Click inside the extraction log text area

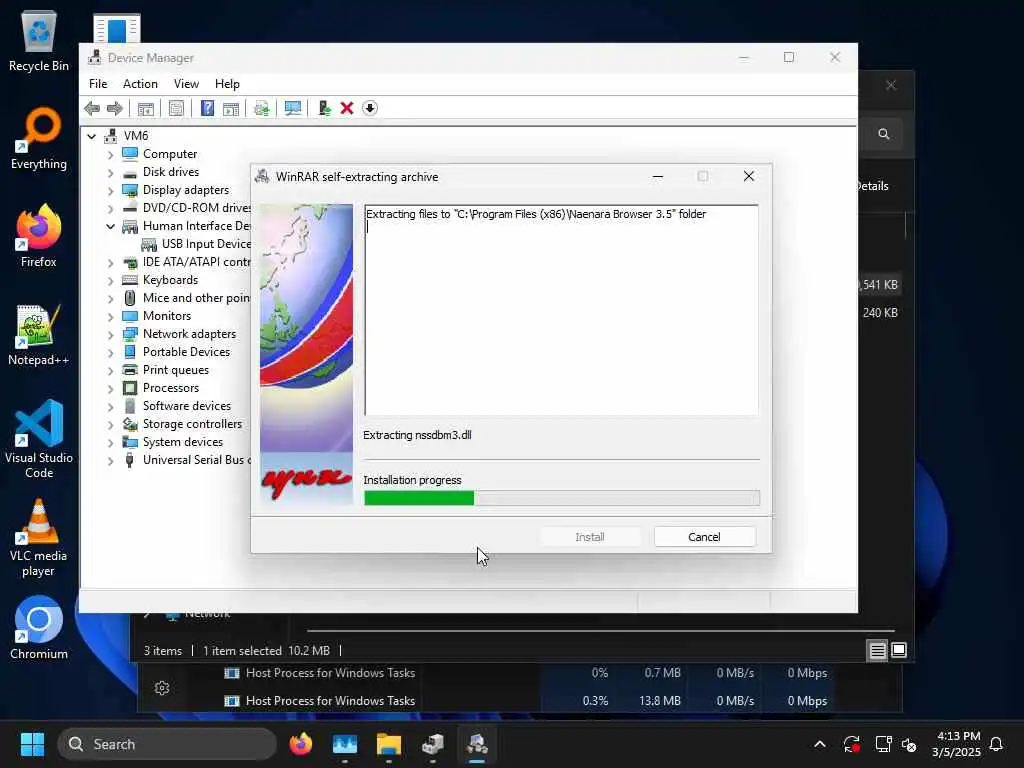tap(562, 310)
